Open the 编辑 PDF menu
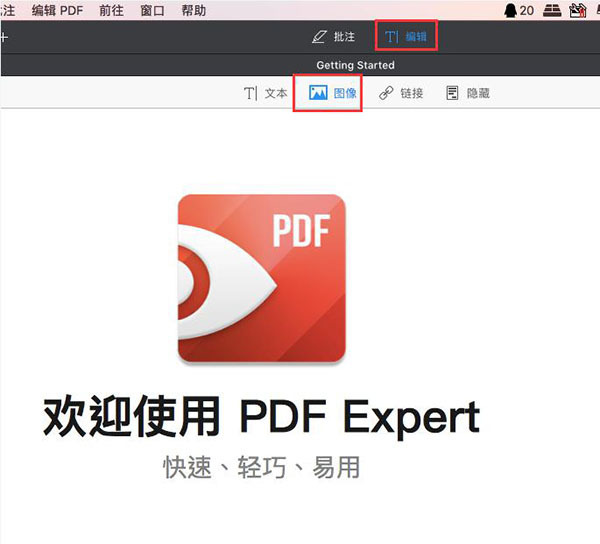Screen dimensions: 600x544 click(x=57, y=10)
